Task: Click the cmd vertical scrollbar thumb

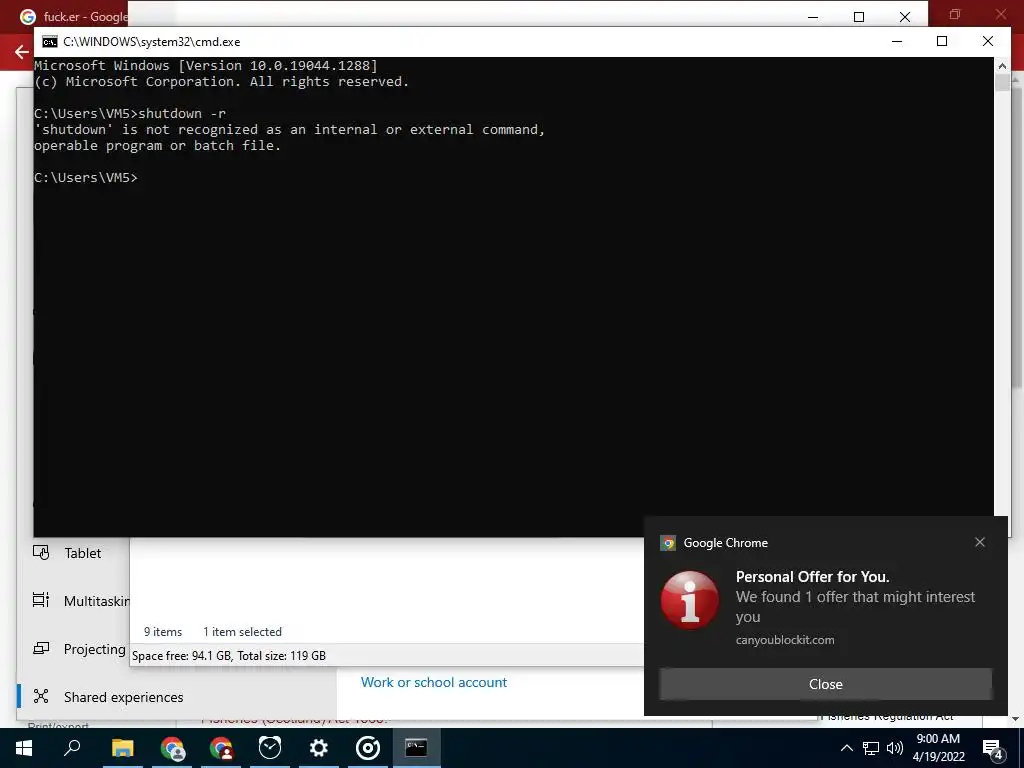Action: coord(1002,83)
